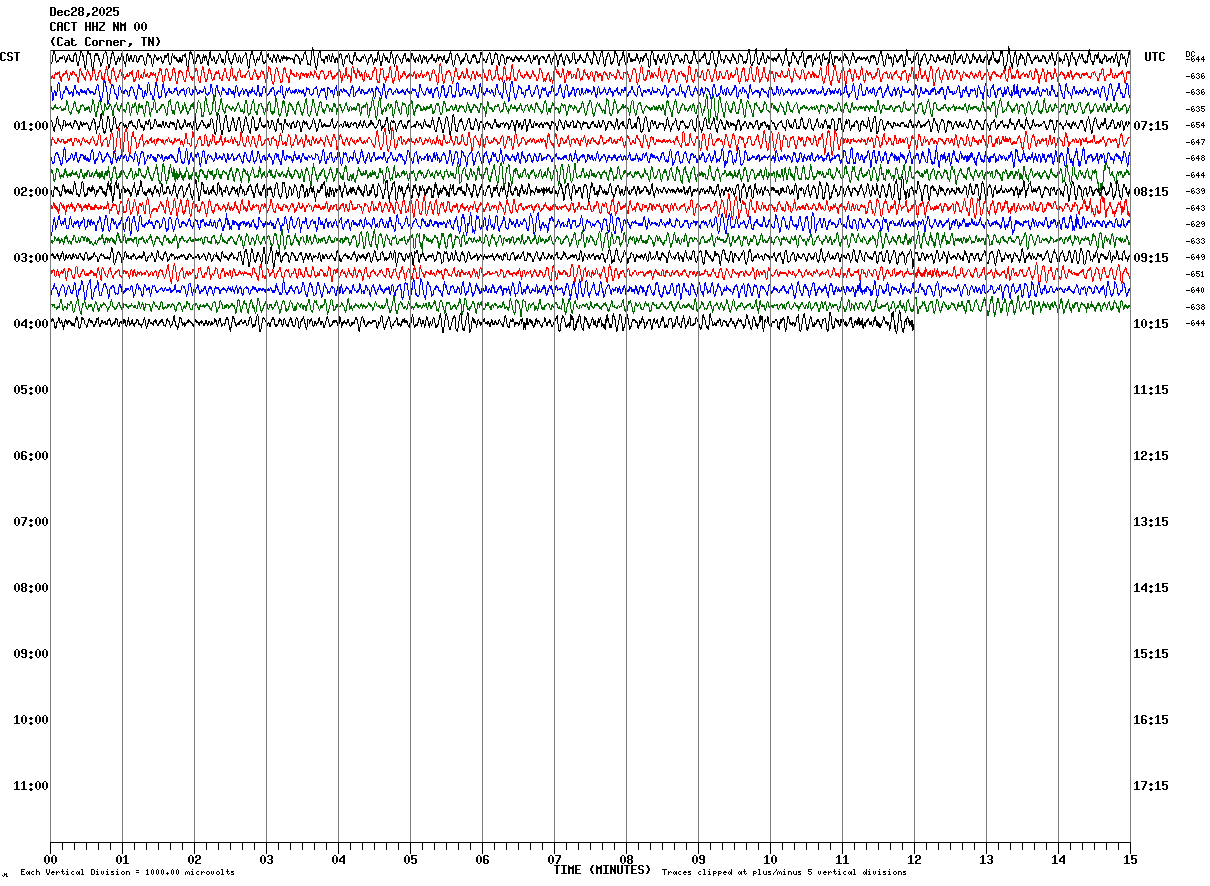Screen dimensions: 1210x886
Task: Click the 'CST' timezone label
Action: click(10, 57)
